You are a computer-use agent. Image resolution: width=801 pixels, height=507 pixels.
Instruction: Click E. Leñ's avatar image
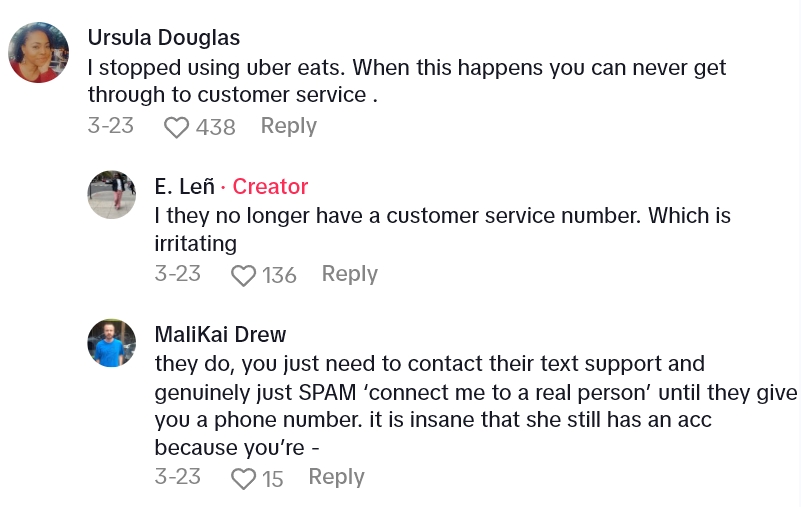[x=112, y=194]
